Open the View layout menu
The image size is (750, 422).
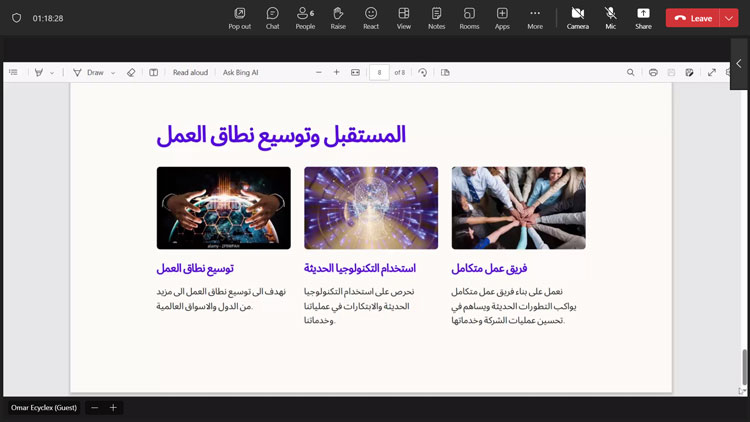(404, 17)
